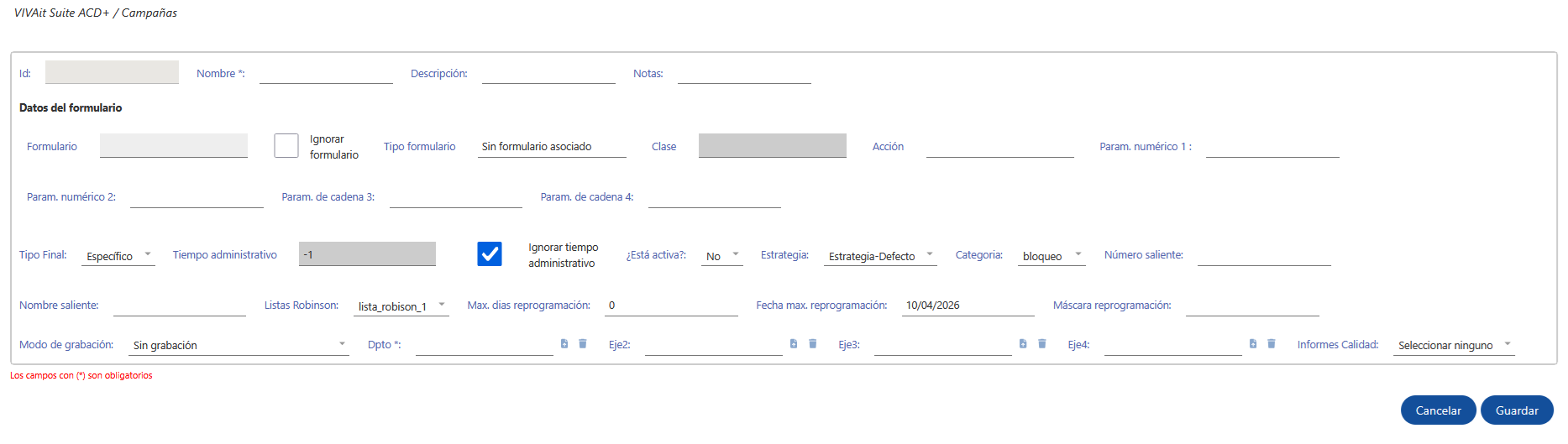Expand the ¿Está activa? dropdown
Viewport: 1568px width, 444px height.
pos(721,256)
